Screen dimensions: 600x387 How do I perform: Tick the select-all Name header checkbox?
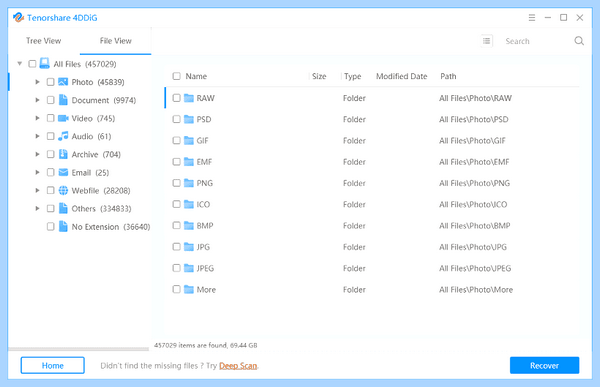point(176,76)
